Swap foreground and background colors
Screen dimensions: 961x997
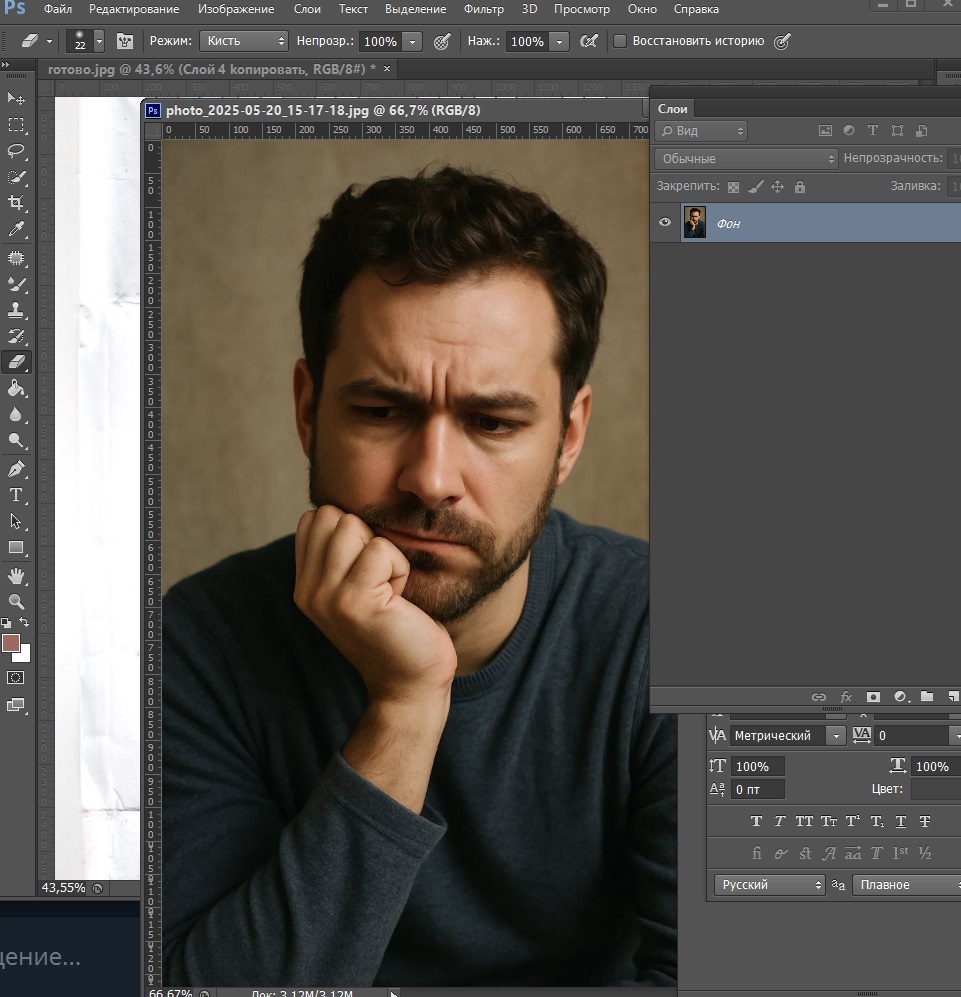point(24,622)
